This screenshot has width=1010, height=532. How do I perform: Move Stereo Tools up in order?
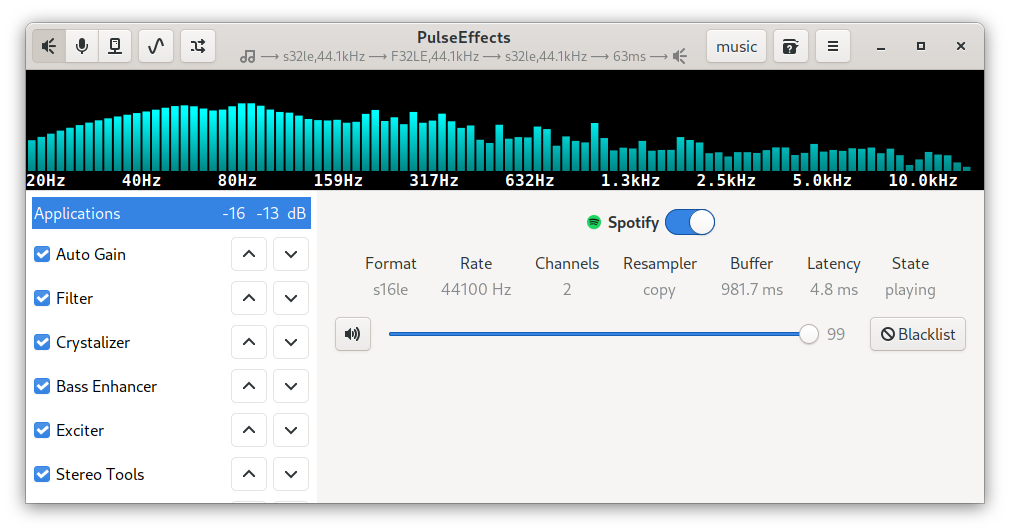[249, 474]
